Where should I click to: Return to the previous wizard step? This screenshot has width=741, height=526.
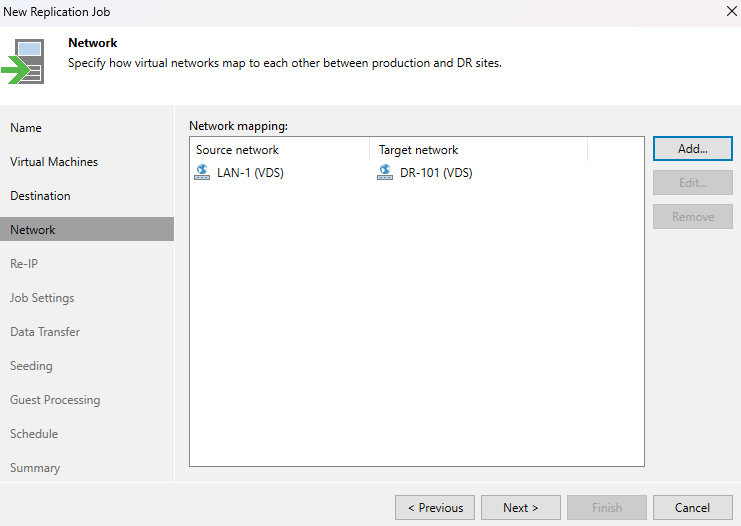coord(435,508)
